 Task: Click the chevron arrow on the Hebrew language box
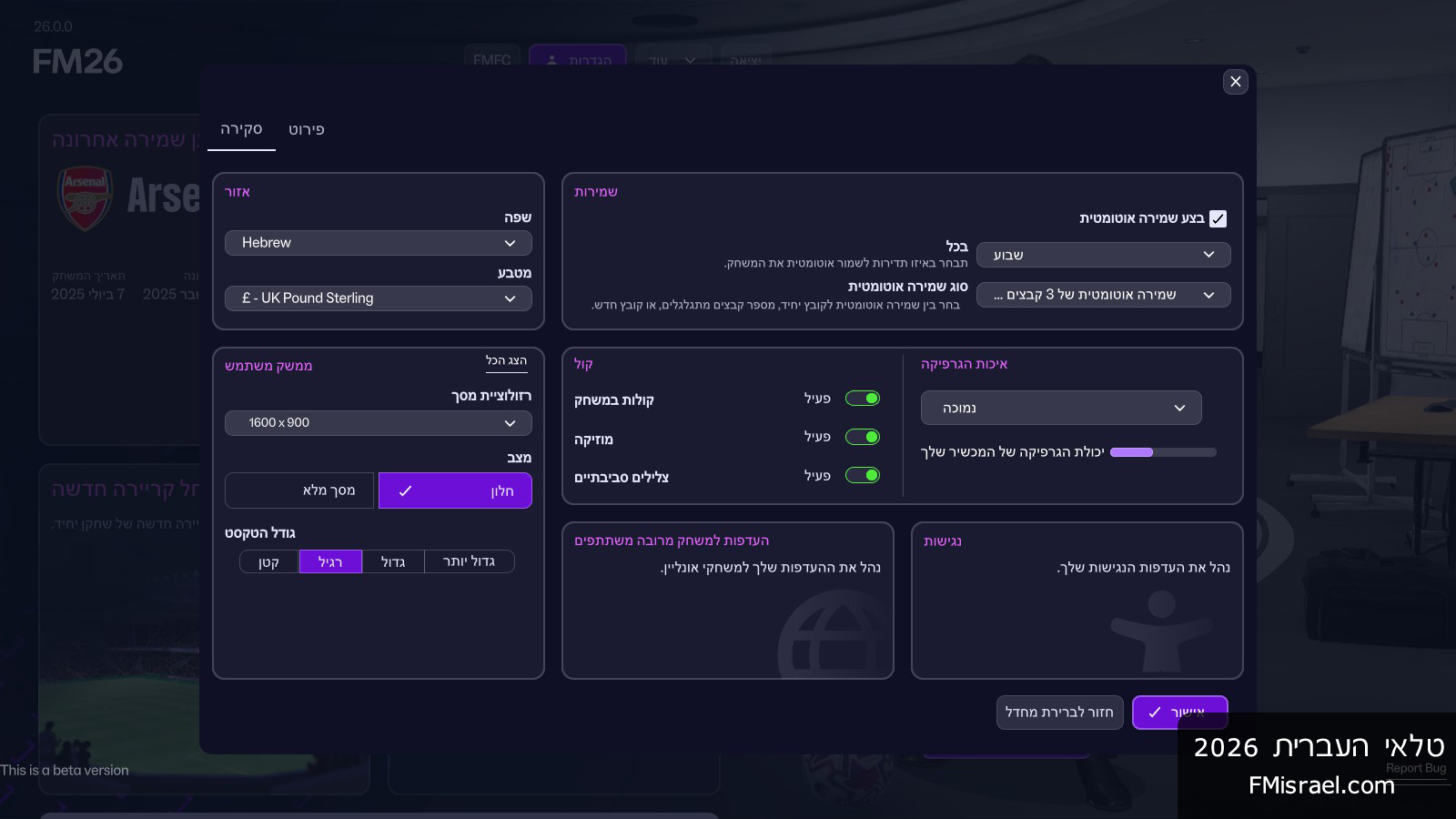click(510, 243)
